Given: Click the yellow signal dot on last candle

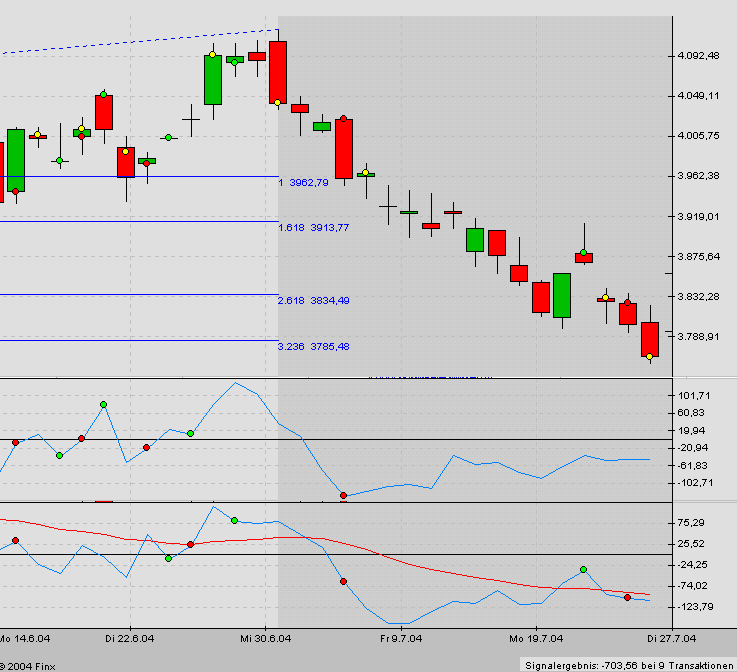Looking at the screenshot, I should [650, 357].
